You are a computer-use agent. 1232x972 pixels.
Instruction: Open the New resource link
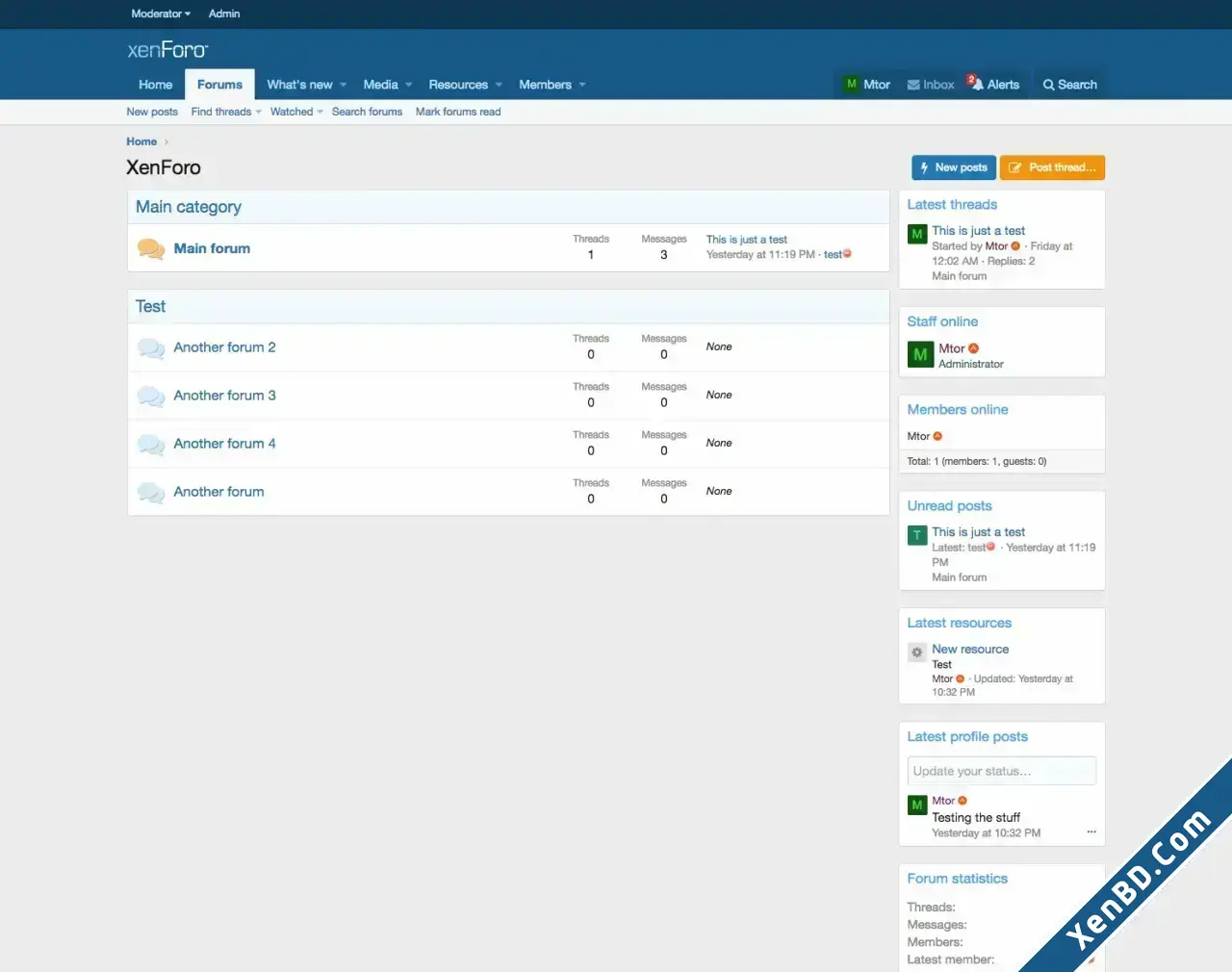(x=970, y=650)
